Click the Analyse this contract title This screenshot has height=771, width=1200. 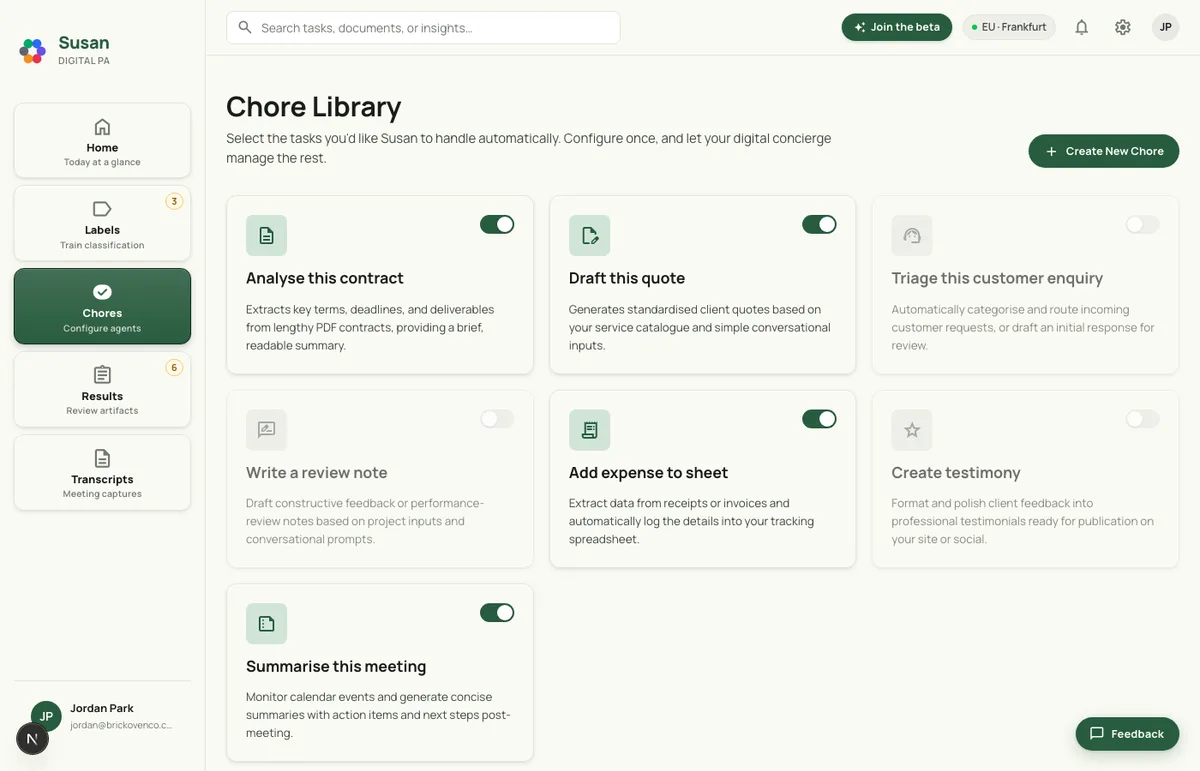pyautogui.click(x=325, y=278)
